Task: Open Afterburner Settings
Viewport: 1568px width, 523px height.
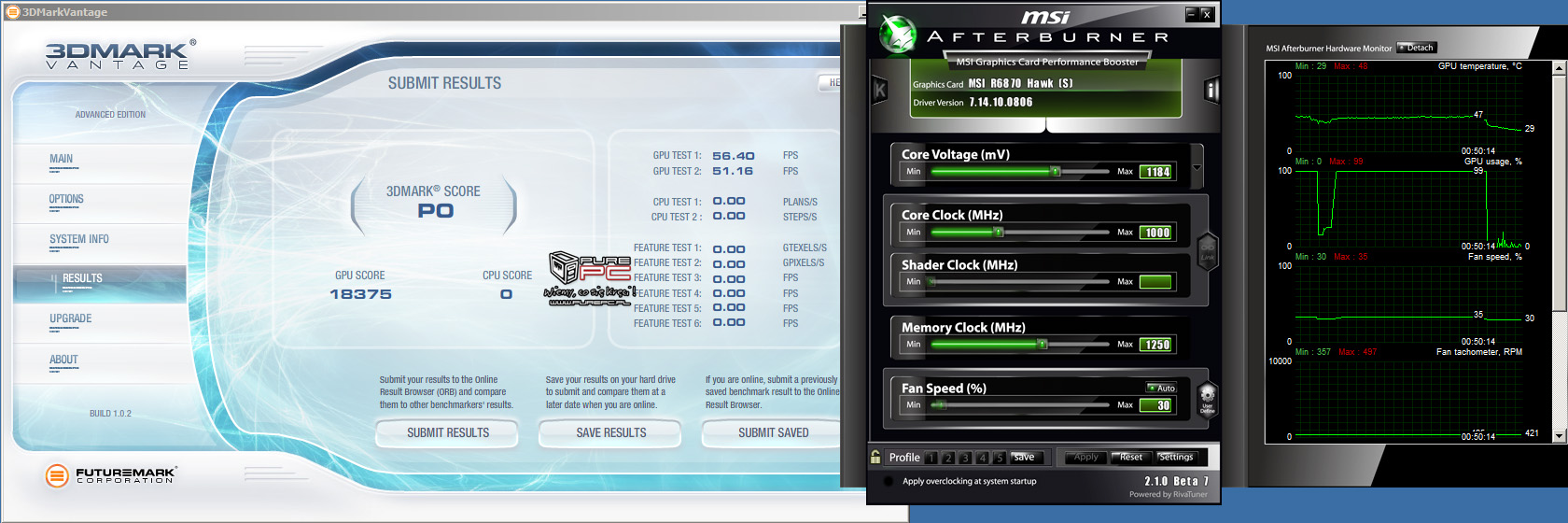Action: coord(1176,457)
